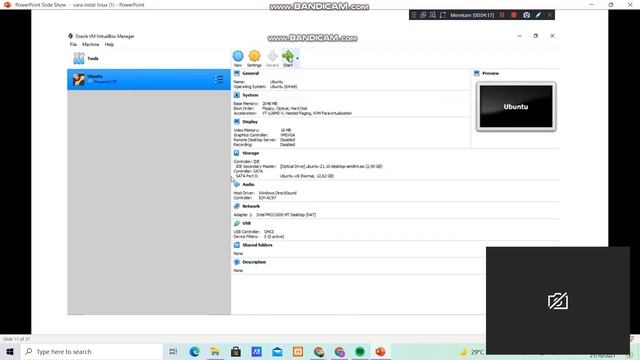Open the File menu in VirtualBox

pos(73,44)
